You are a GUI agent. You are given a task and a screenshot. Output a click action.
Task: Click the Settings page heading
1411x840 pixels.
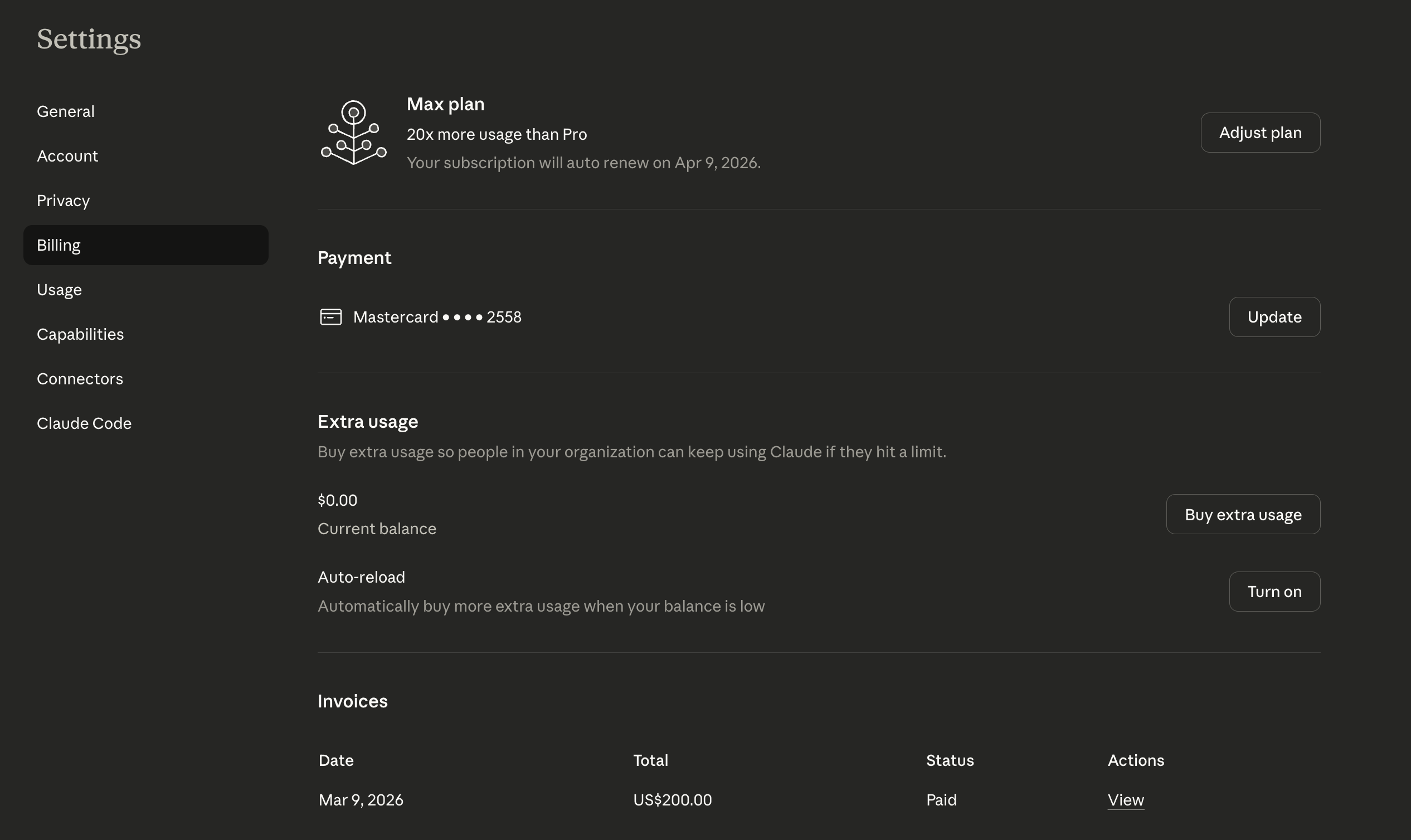[x=89, y=39]
